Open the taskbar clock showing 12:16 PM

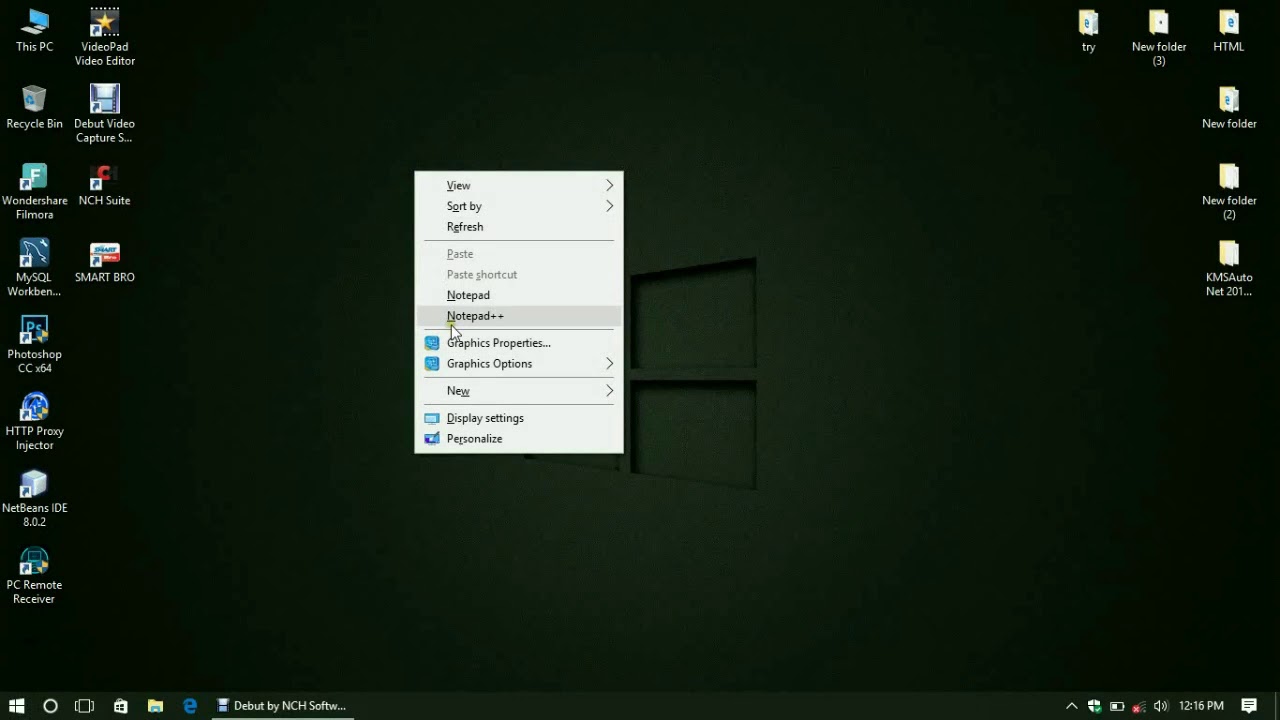coord(1201,706)
